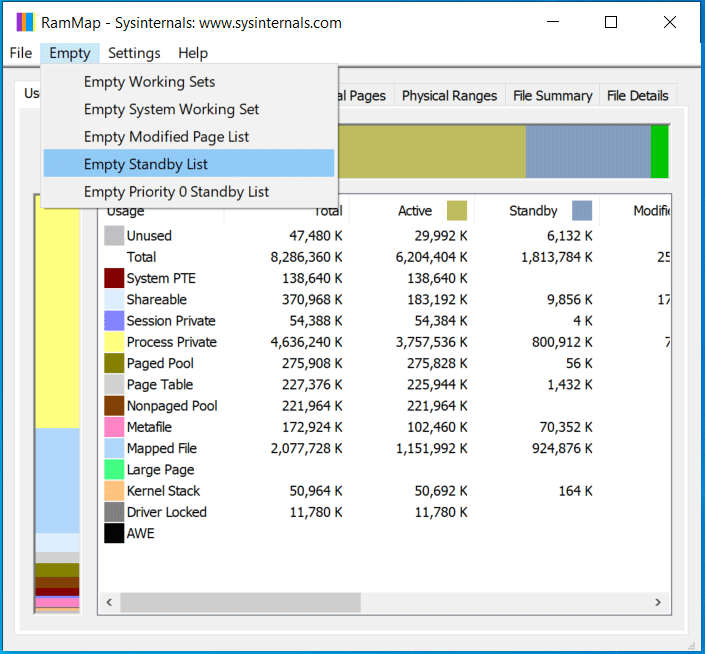705x654 pixels.
Task: Click the AWE black swatch
Action: click(114, 533)
